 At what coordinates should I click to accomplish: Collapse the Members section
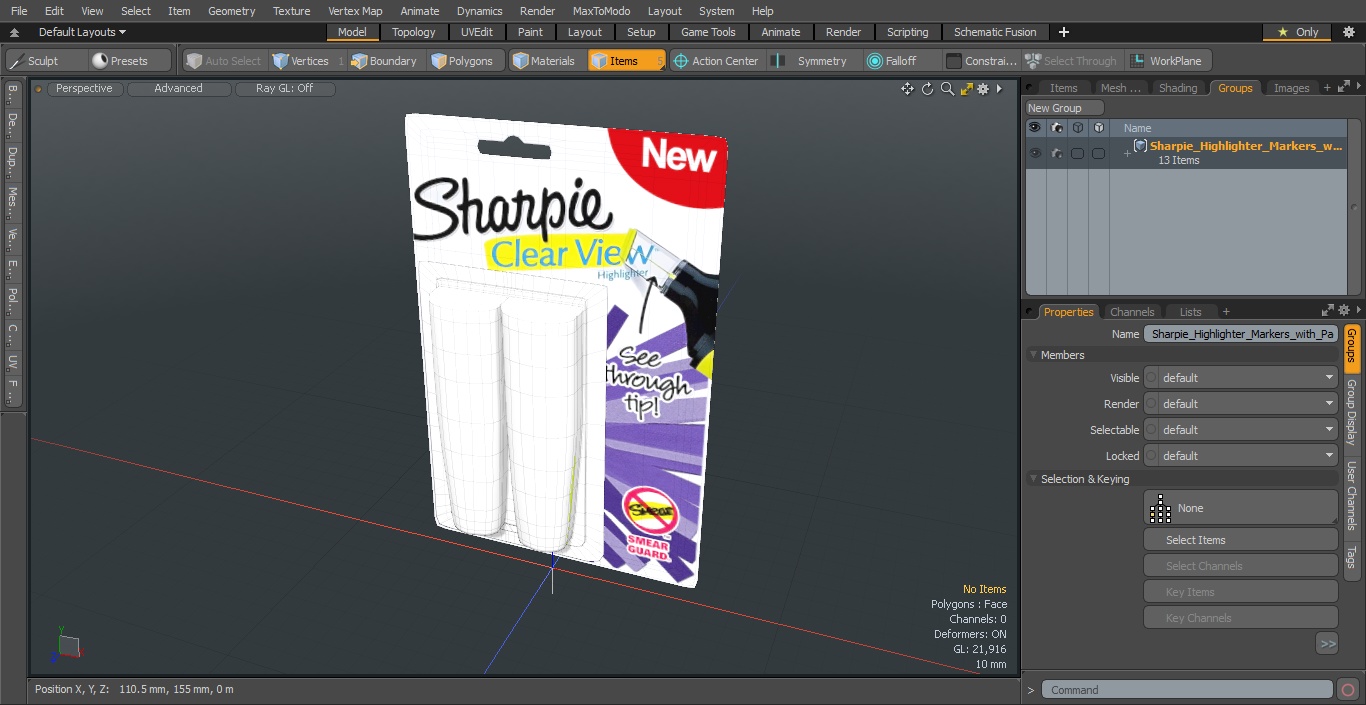1033,355
